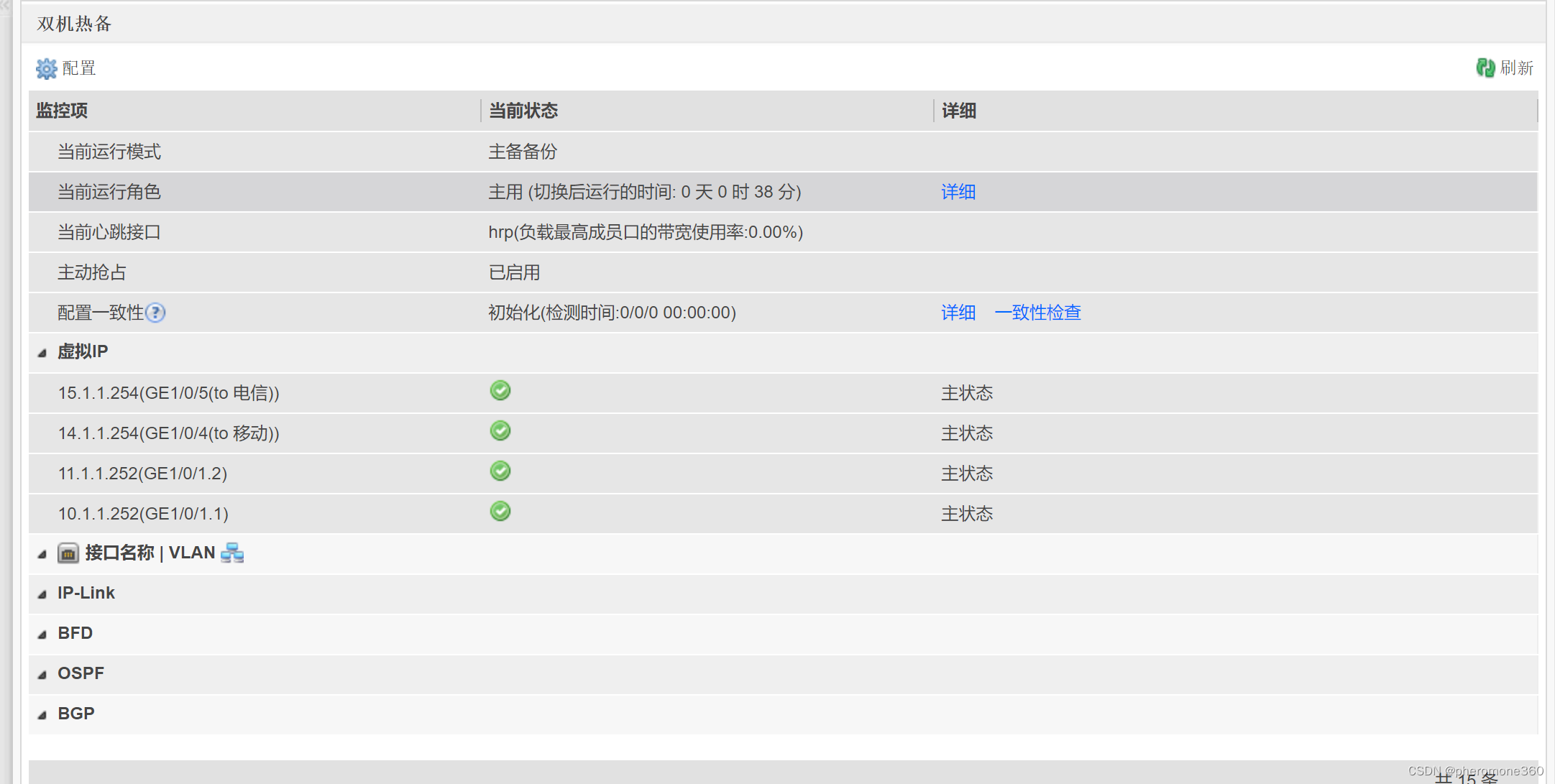
Task: Select the 当前心跳接口 row
Action: [x=109, y=232]
